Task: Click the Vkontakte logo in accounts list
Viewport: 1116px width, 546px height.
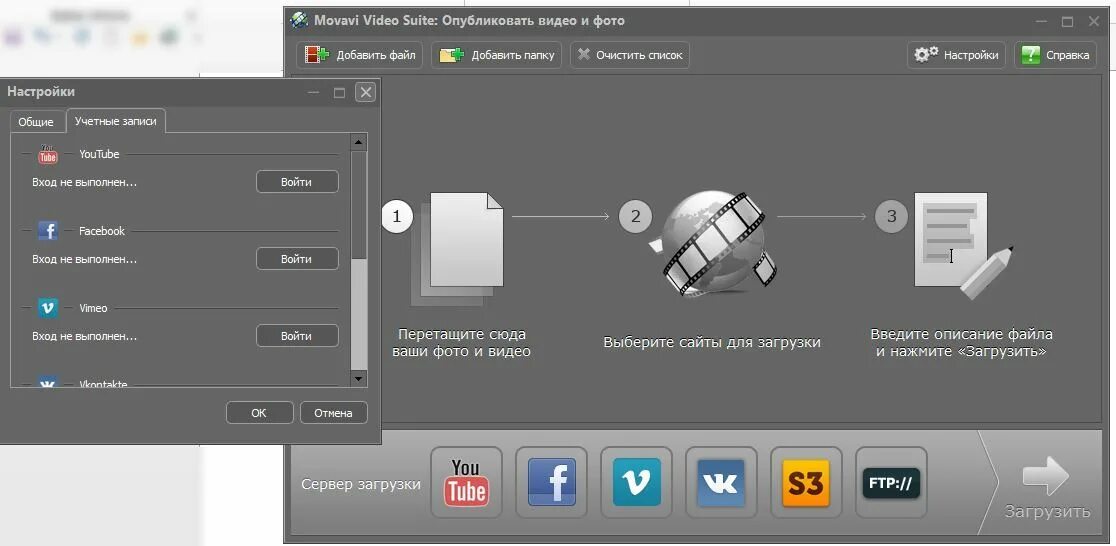Action: tap(48, 382)
